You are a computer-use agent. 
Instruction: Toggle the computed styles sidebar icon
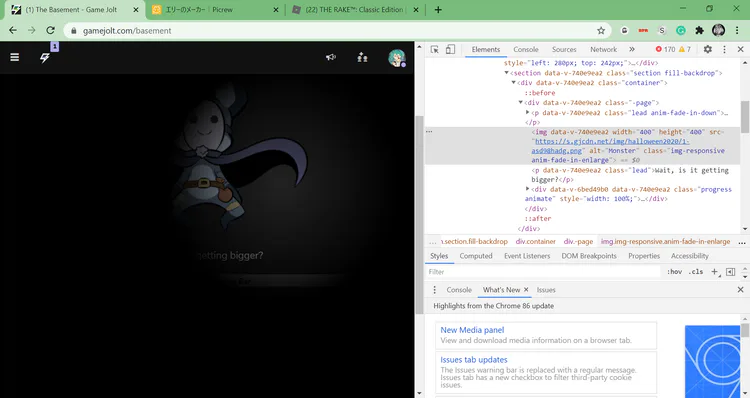click(x=730, y=272)
